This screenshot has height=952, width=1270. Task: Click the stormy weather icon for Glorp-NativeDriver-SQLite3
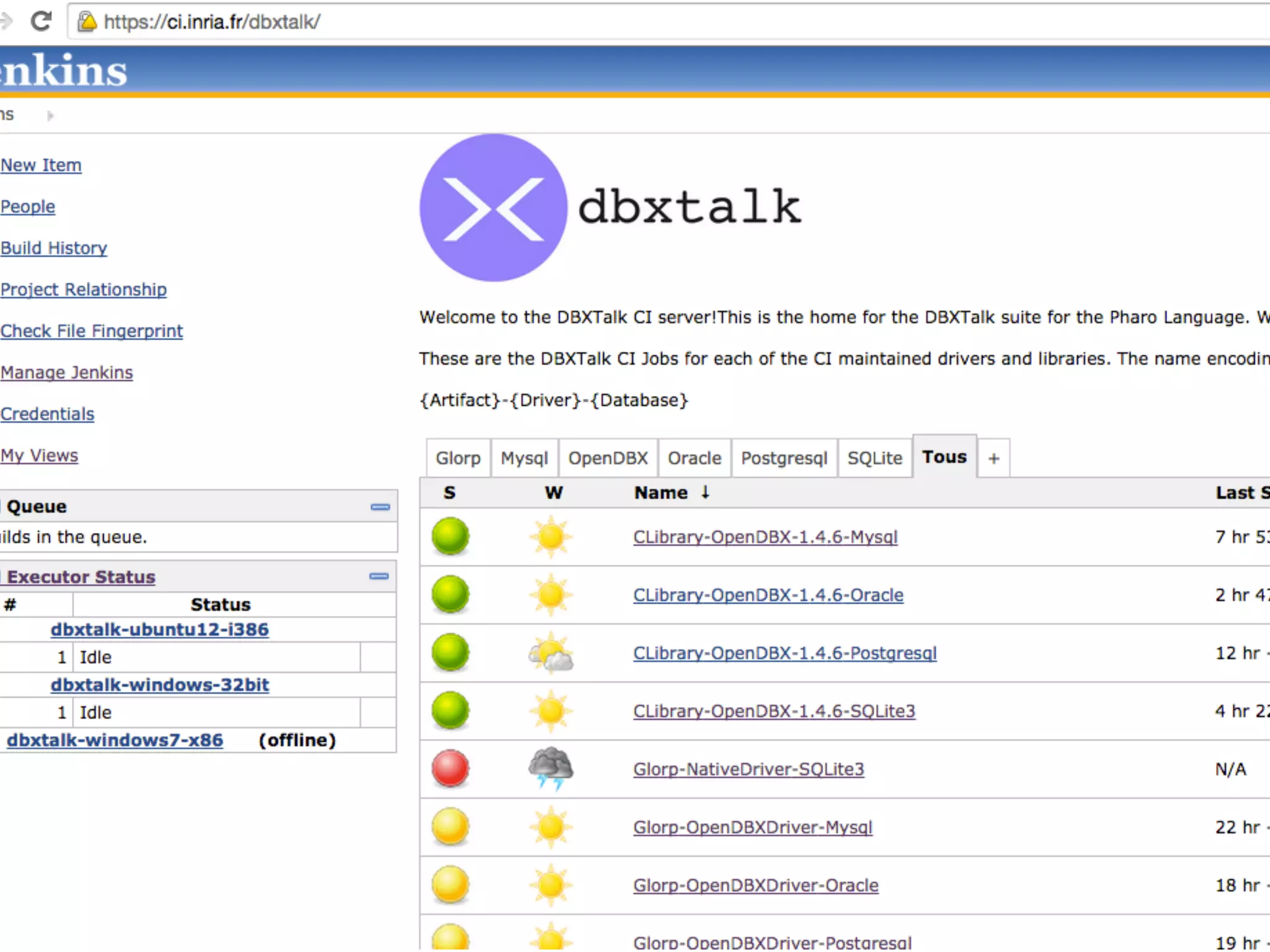point(551,769)
